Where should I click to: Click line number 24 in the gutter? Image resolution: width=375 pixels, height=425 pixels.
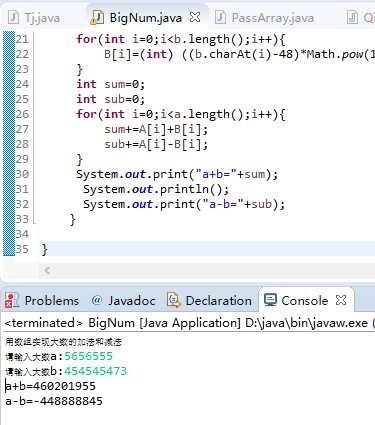pyautogui.click(x=22, y=84)
